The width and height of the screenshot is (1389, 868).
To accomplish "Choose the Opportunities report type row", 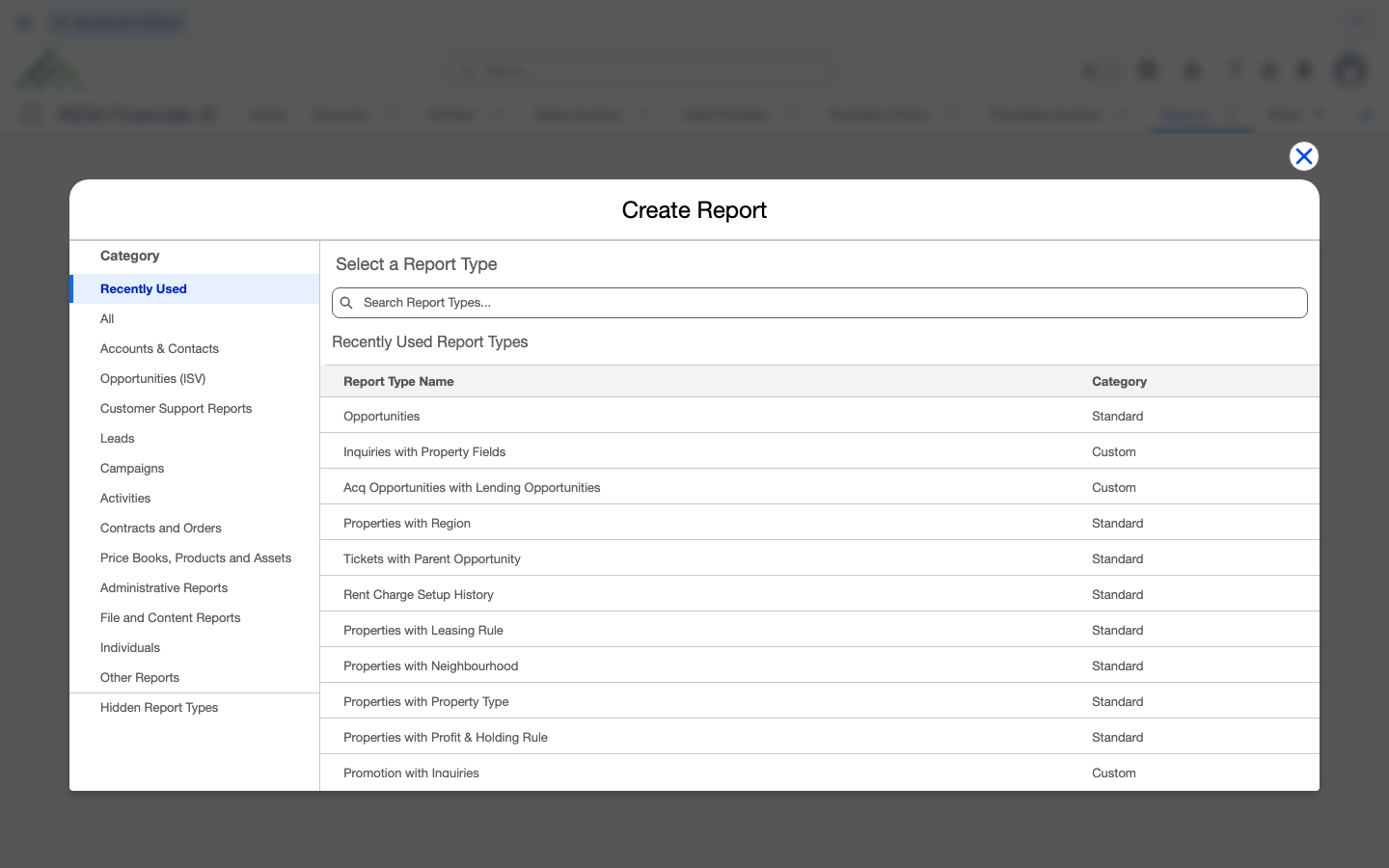I will (820, 416).
